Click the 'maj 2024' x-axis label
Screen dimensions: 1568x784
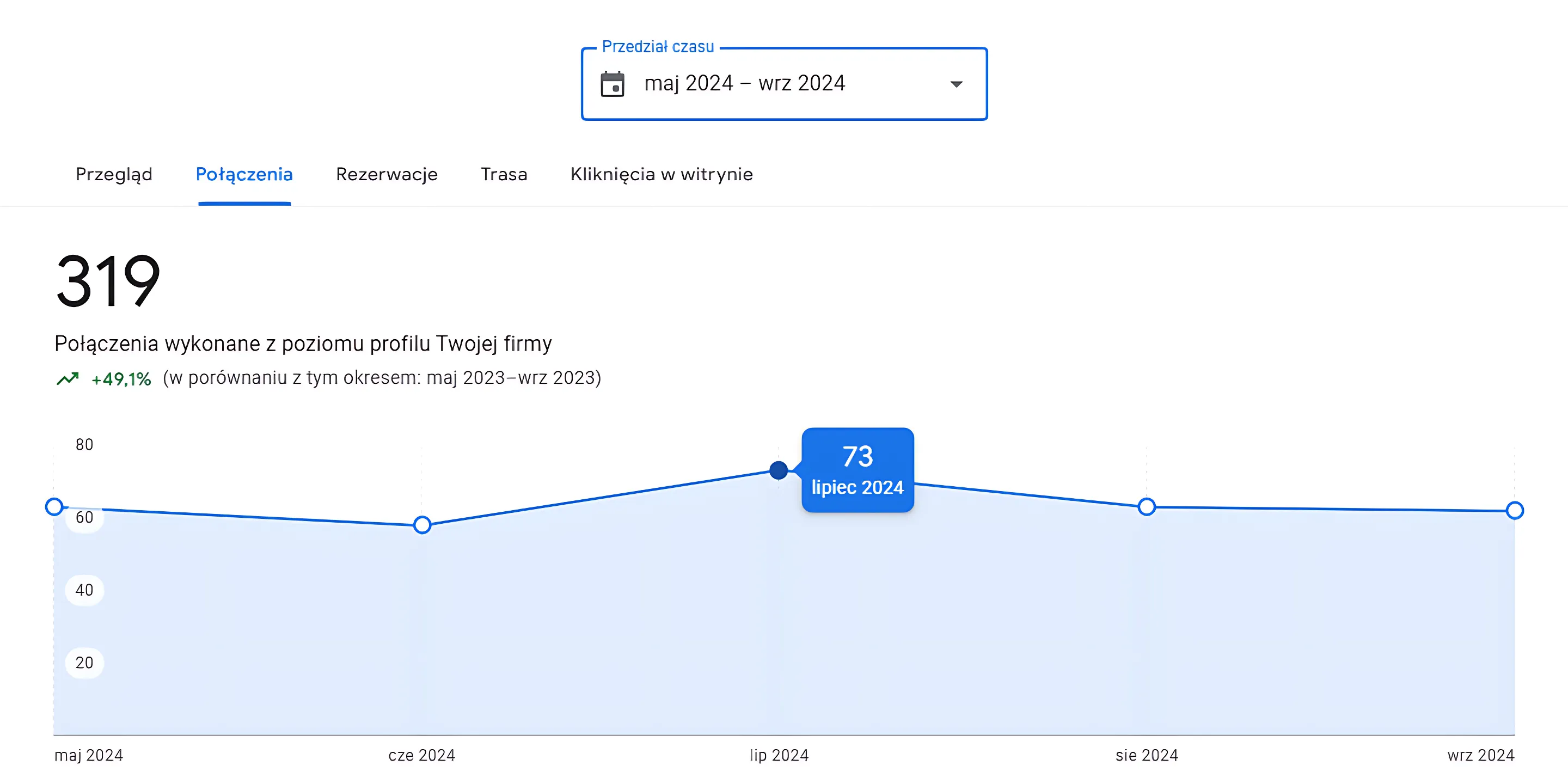point(89,755)
